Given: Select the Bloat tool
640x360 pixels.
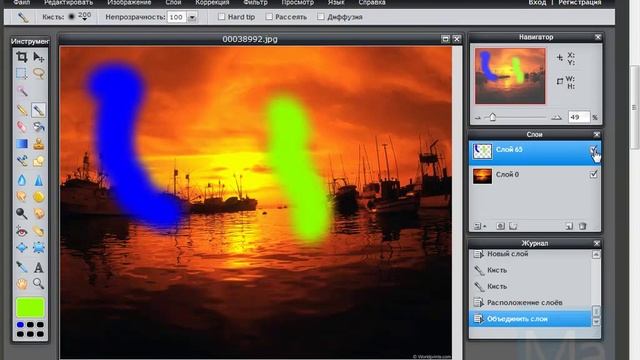Looking at the screenshot, I should (22, 247).
